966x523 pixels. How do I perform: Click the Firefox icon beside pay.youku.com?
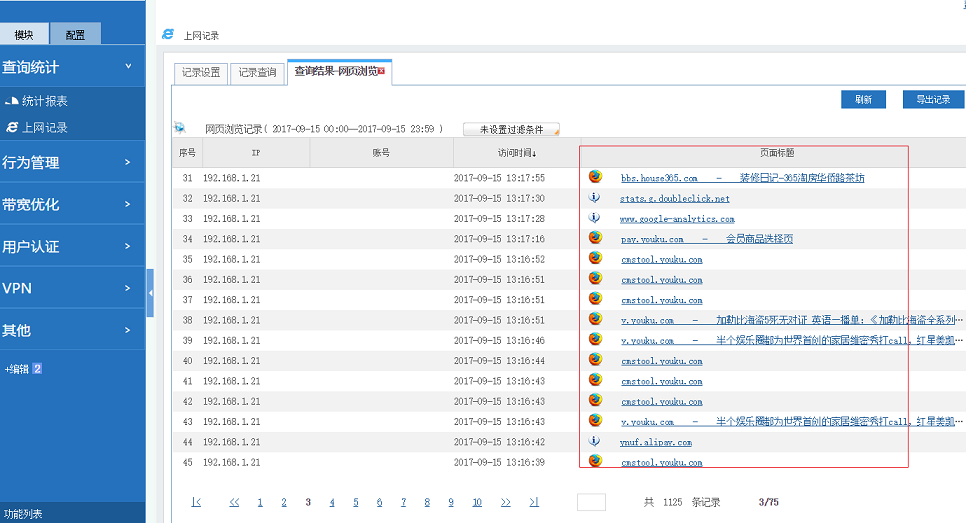pos(595,238)
